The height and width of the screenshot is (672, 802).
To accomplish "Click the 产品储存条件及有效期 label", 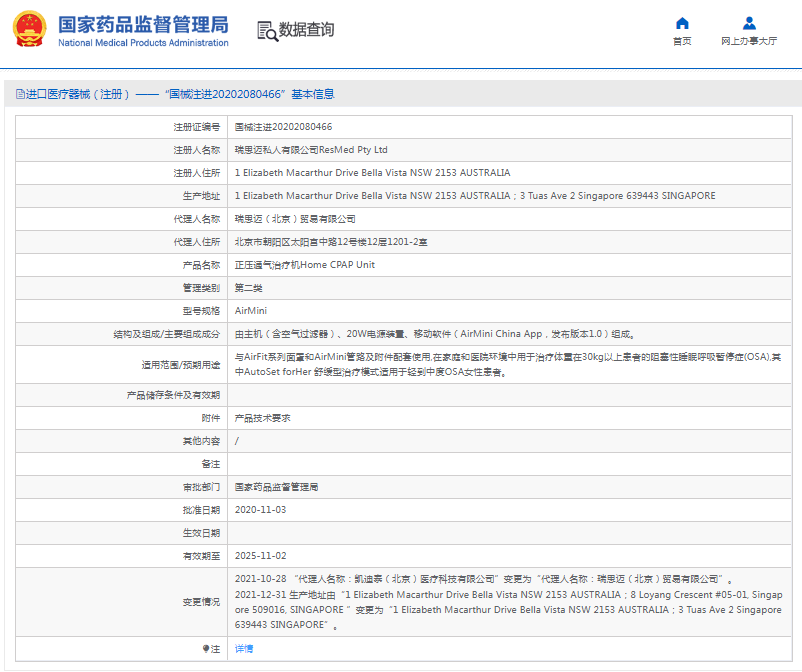I will point(173,395).
